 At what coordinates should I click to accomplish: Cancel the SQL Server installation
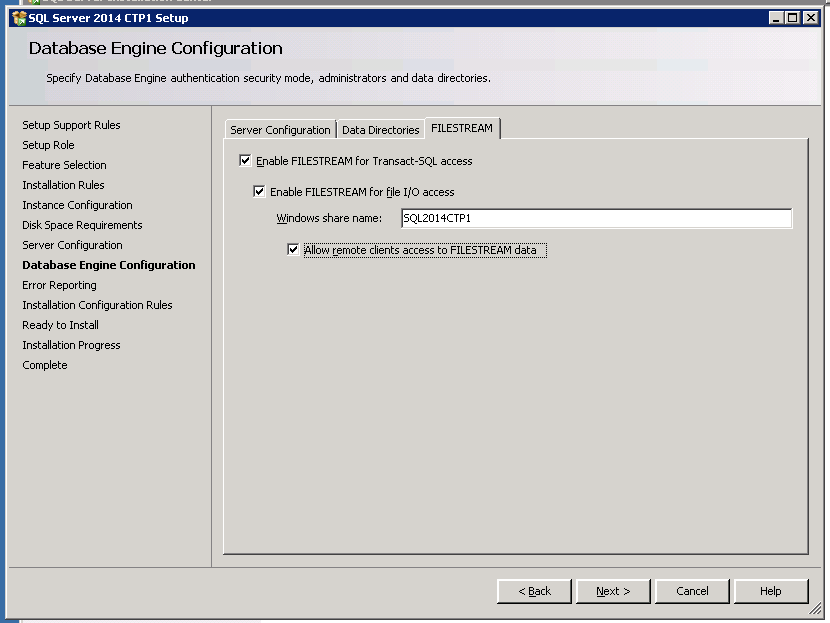[x=692, y=591]
